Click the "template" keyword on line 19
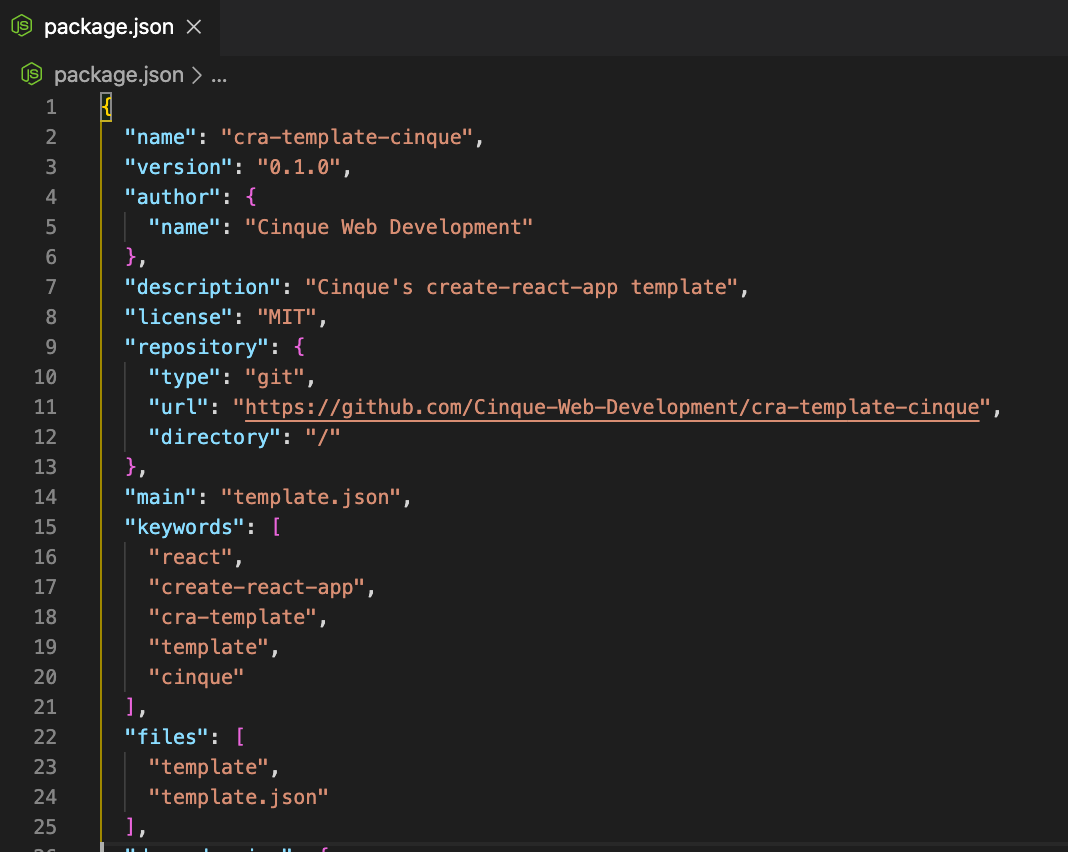1068x852 pixels. 208,646
